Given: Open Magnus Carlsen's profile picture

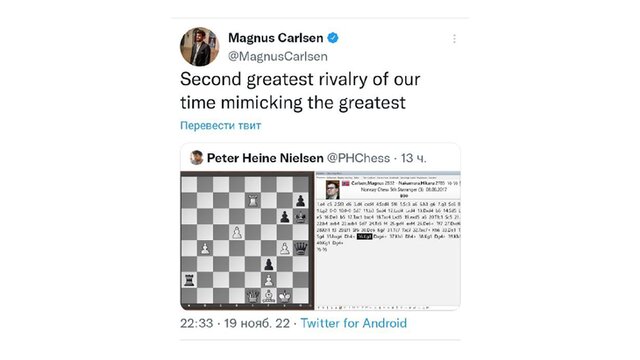Looking at the screenshot, I should click(x=199, y=47).
